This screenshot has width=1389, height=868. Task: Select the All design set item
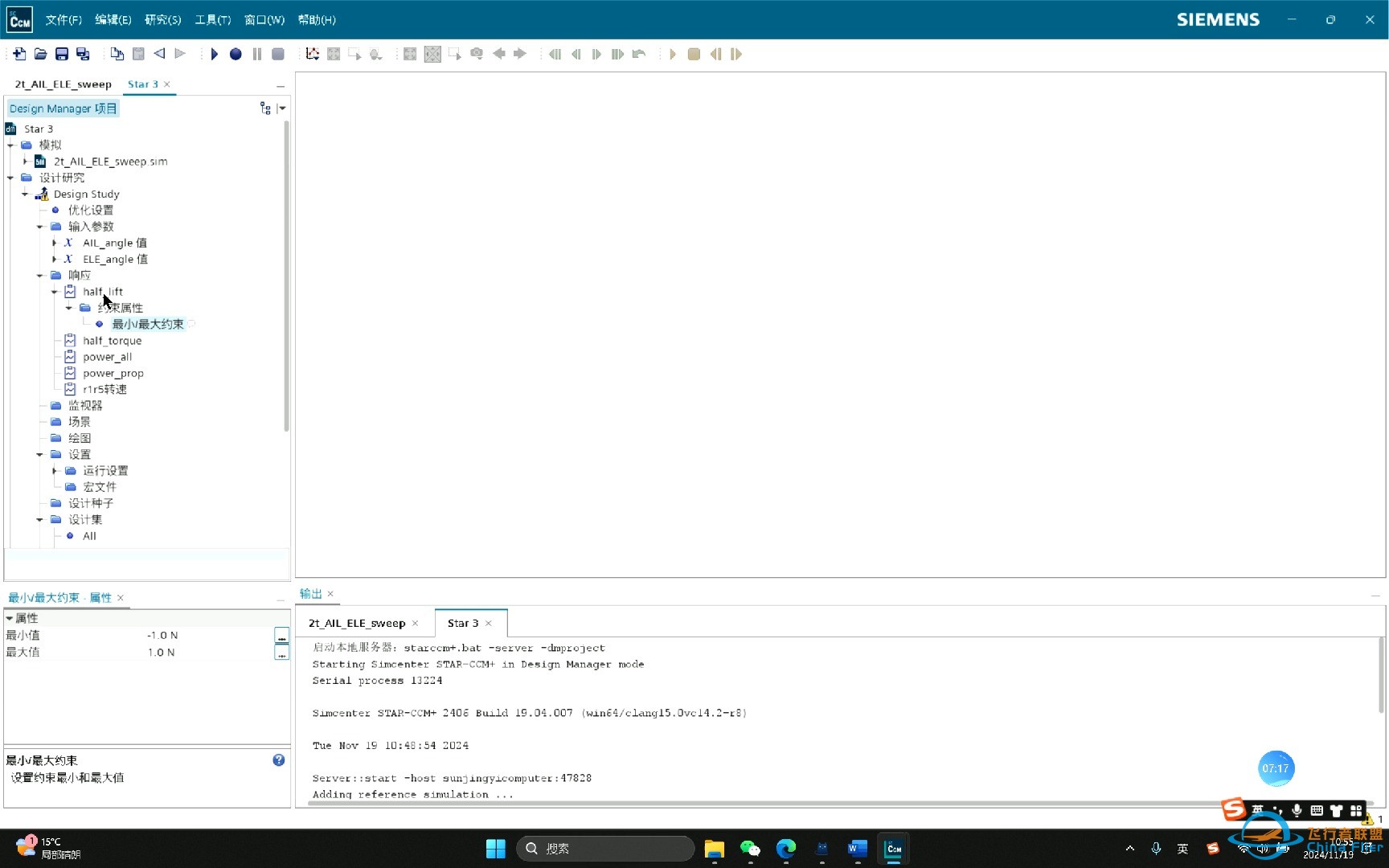(x=89, y=536)
